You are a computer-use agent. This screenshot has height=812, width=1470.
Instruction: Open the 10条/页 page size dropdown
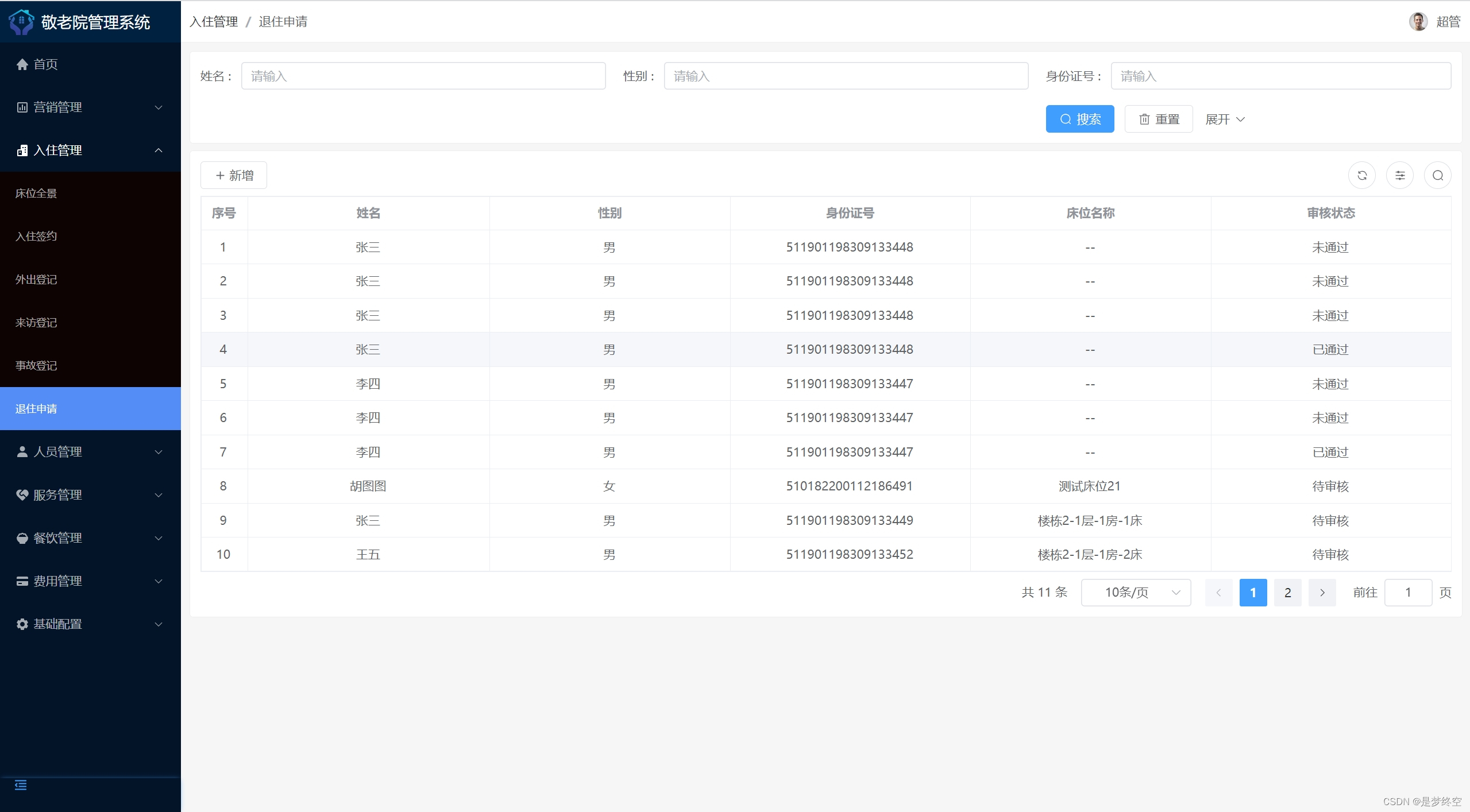point(1136,593)
